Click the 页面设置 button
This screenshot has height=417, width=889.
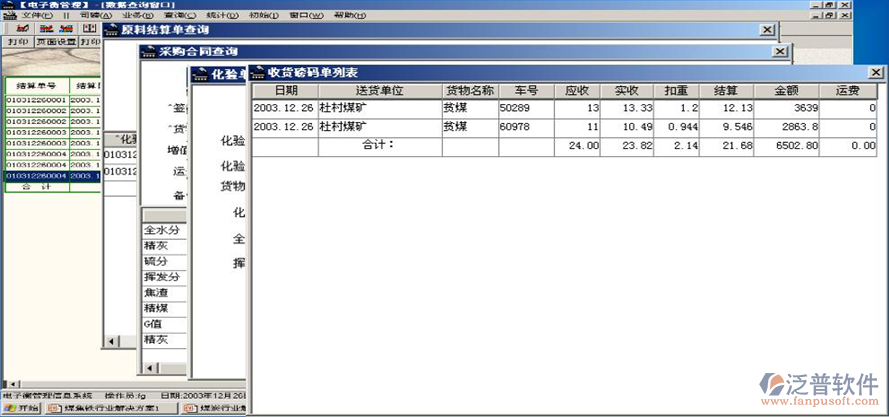click(55, 42)
